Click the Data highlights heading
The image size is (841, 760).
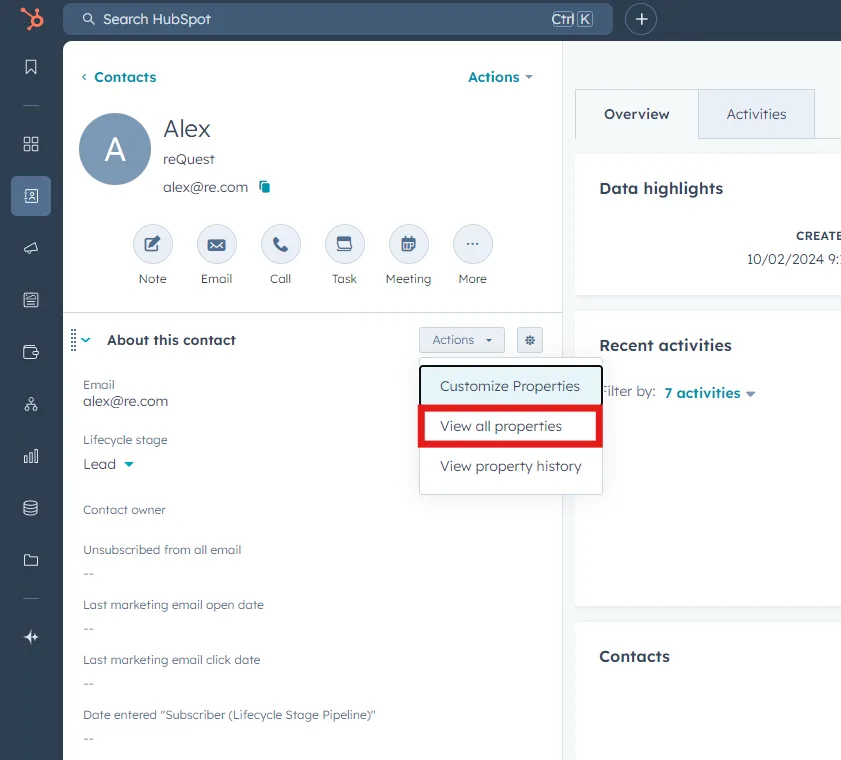pos(661,189)
